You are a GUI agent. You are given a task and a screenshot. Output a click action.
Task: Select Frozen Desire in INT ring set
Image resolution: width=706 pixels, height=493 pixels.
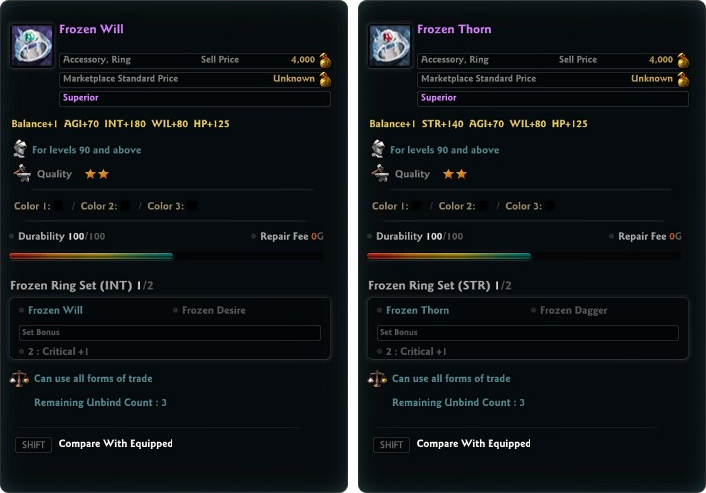pyautogui.click(x=213, y=310)
